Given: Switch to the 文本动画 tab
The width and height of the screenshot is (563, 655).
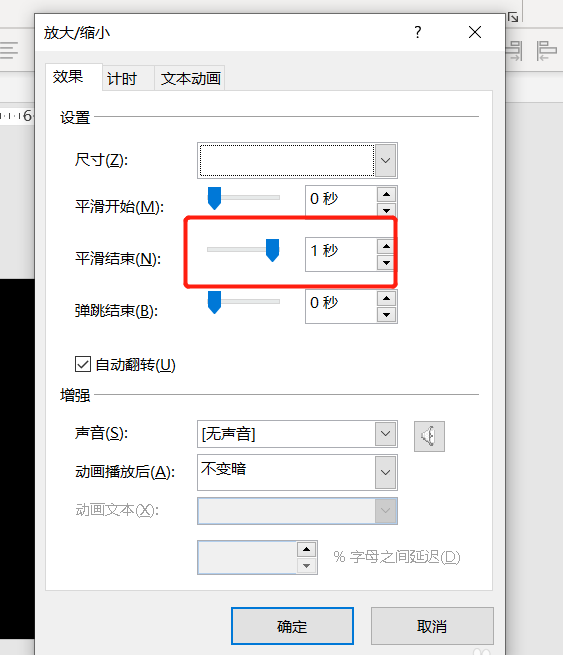Looking at the screenshot, I should tap(190, 78).
